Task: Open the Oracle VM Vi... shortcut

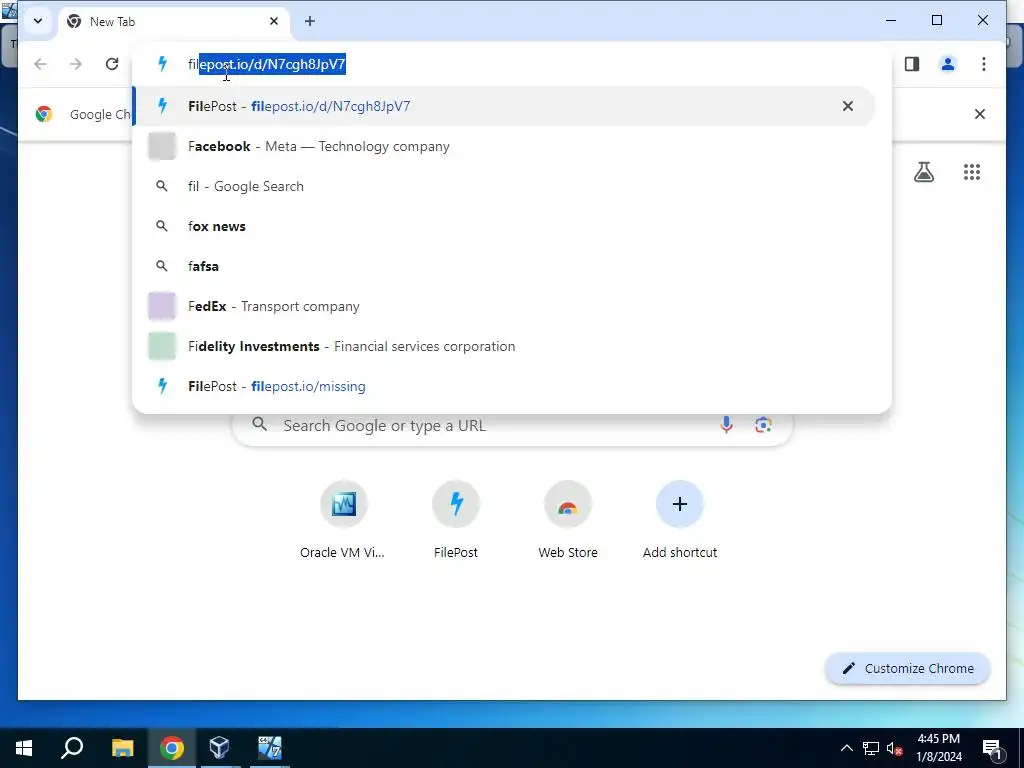Action: tap(343, 520)
